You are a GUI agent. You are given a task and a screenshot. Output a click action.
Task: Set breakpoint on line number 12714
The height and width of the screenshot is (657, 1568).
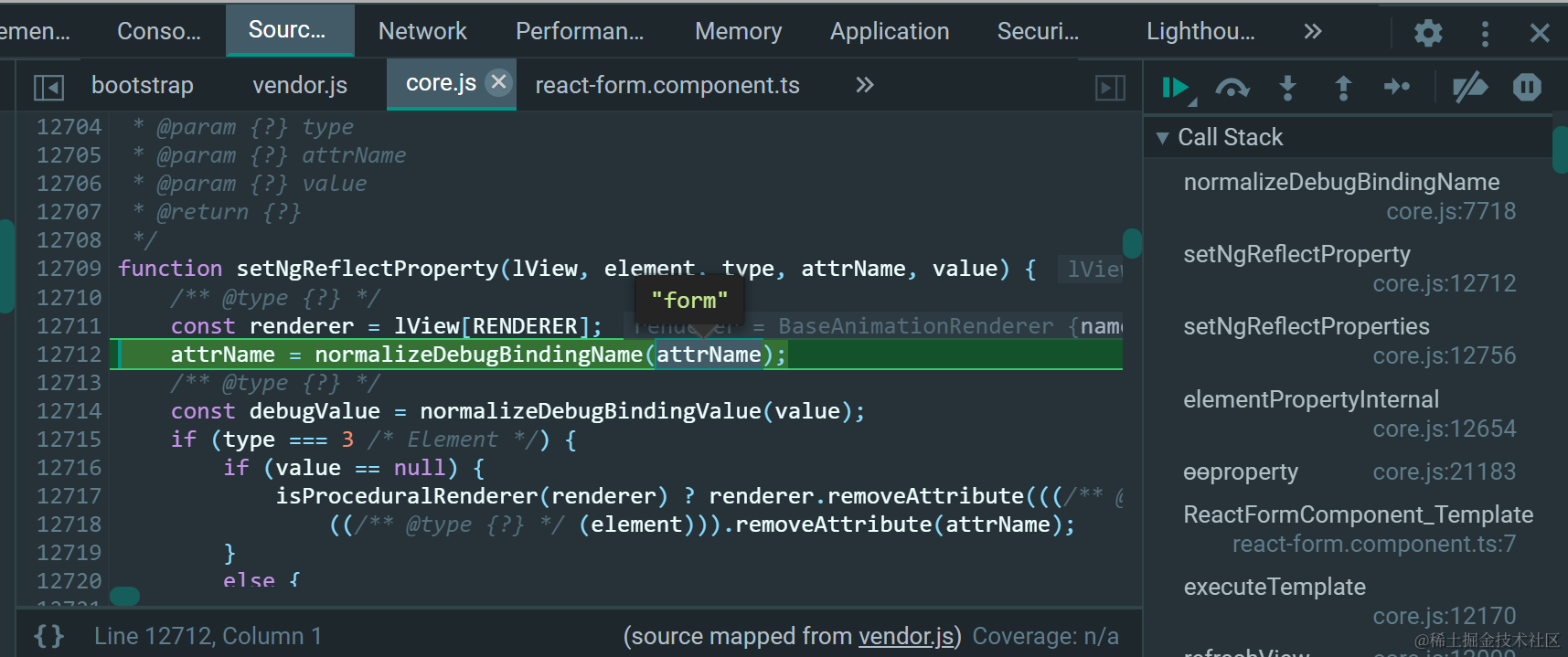pos(69,411)
